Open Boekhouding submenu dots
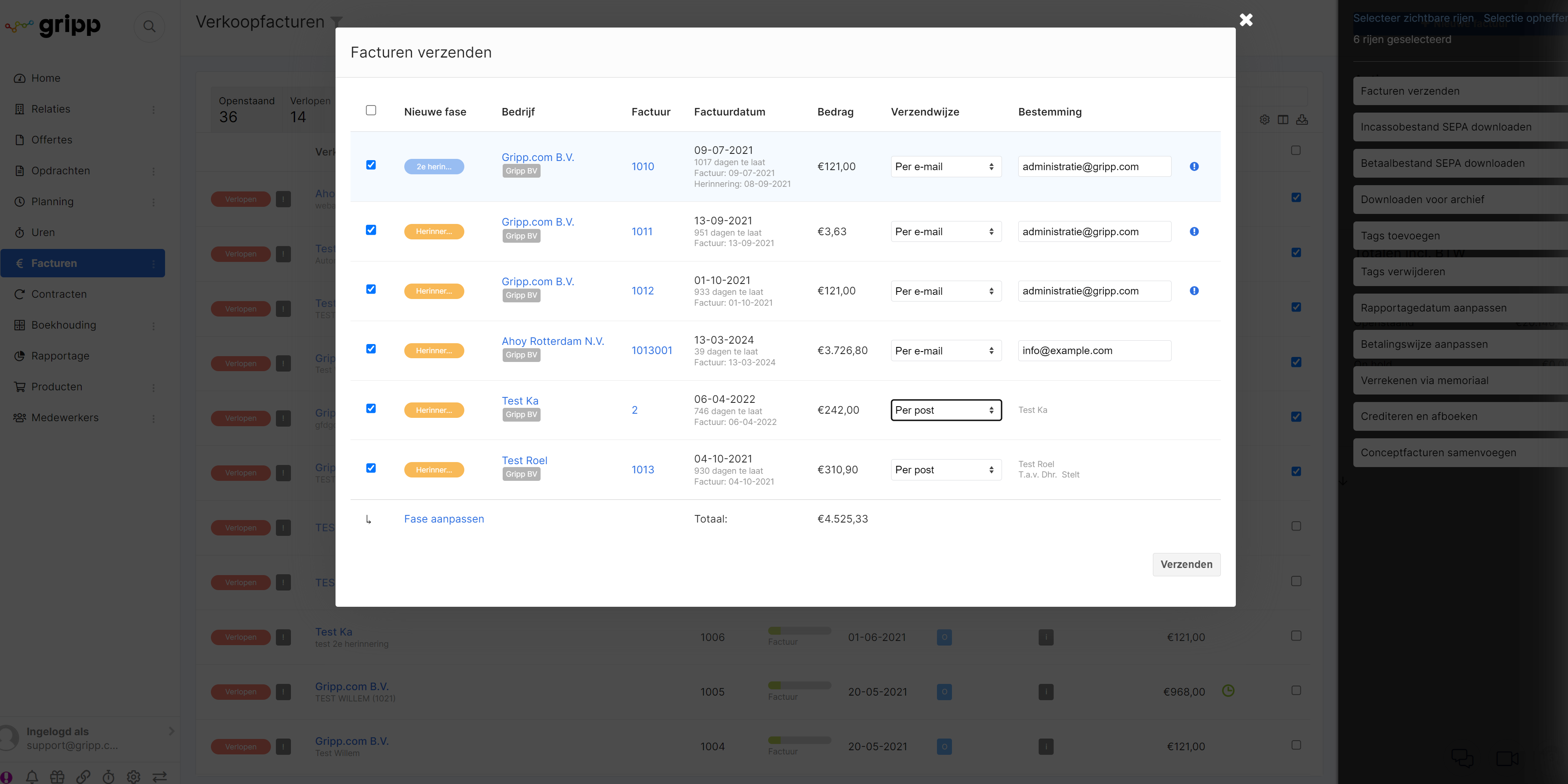Screen dimensions: 1568x784 point(153,326)
